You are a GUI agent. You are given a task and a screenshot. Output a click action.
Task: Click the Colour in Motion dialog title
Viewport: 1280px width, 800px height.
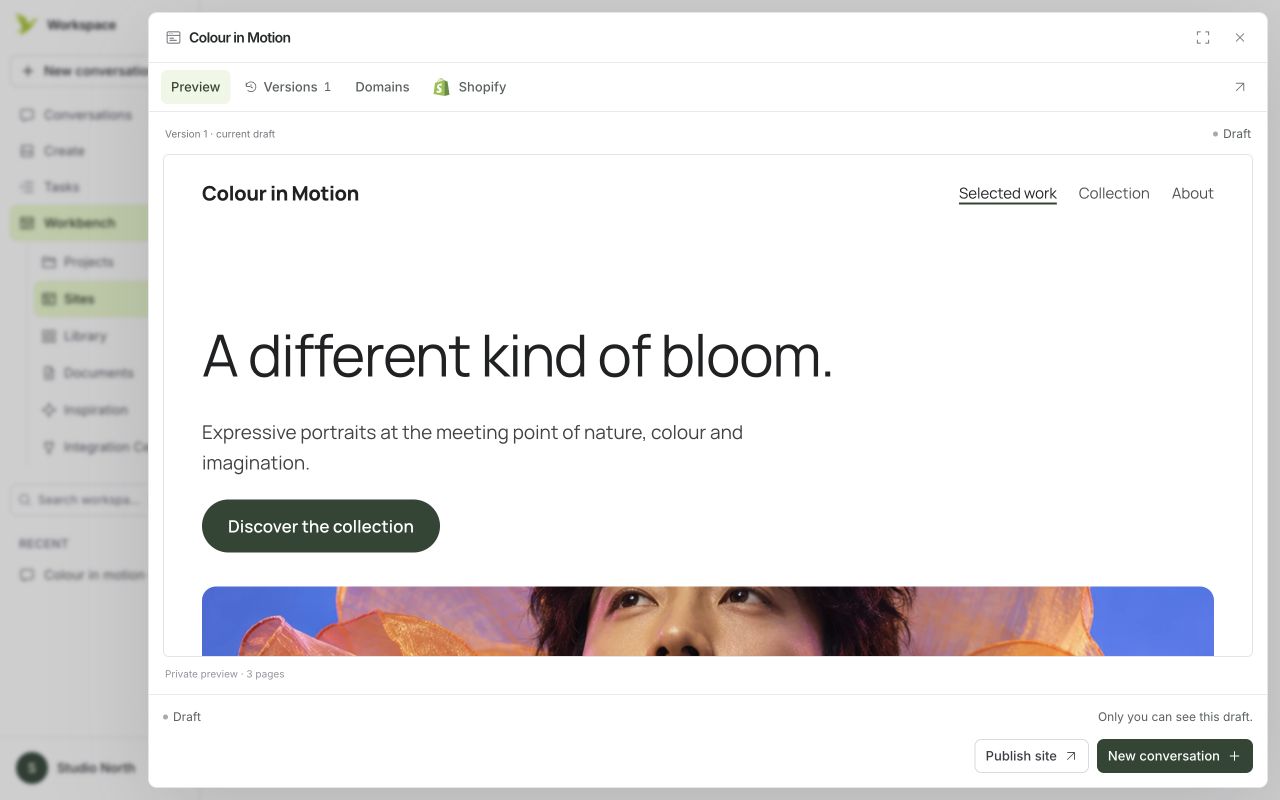coord(240,37)
